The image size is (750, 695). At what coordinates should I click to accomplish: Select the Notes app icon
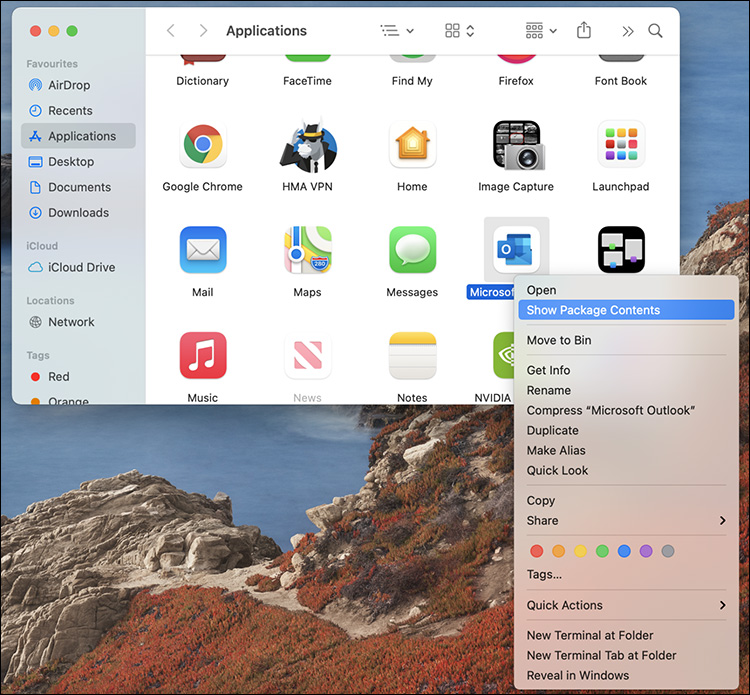pos(412,355)
